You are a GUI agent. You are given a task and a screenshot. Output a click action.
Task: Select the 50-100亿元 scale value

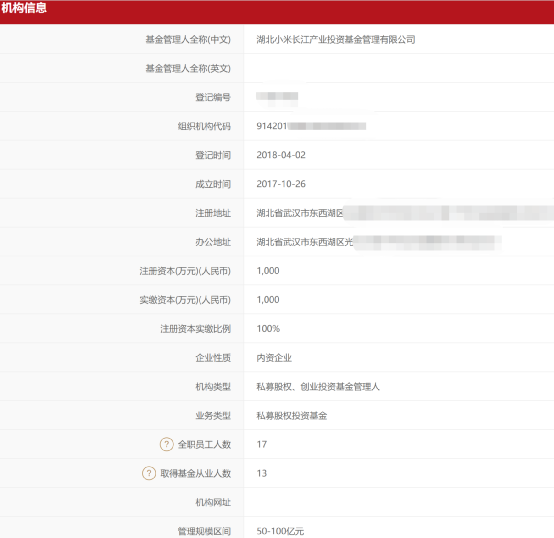click(x=280, y=531)
